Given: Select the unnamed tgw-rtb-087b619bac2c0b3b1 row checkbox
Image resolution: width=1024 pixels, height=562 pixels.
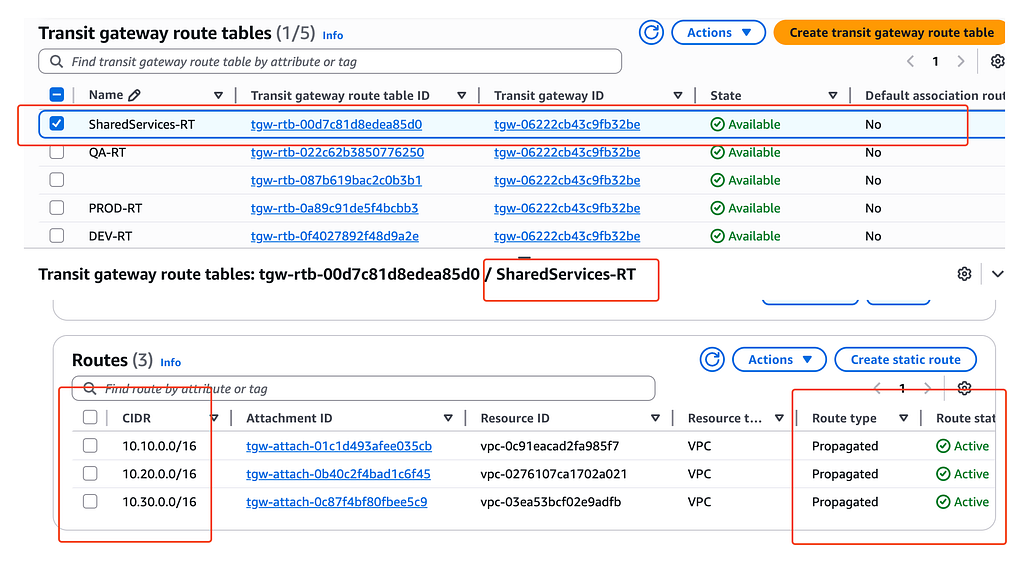Looking at the screenshot, I should (x=57, y=180).
